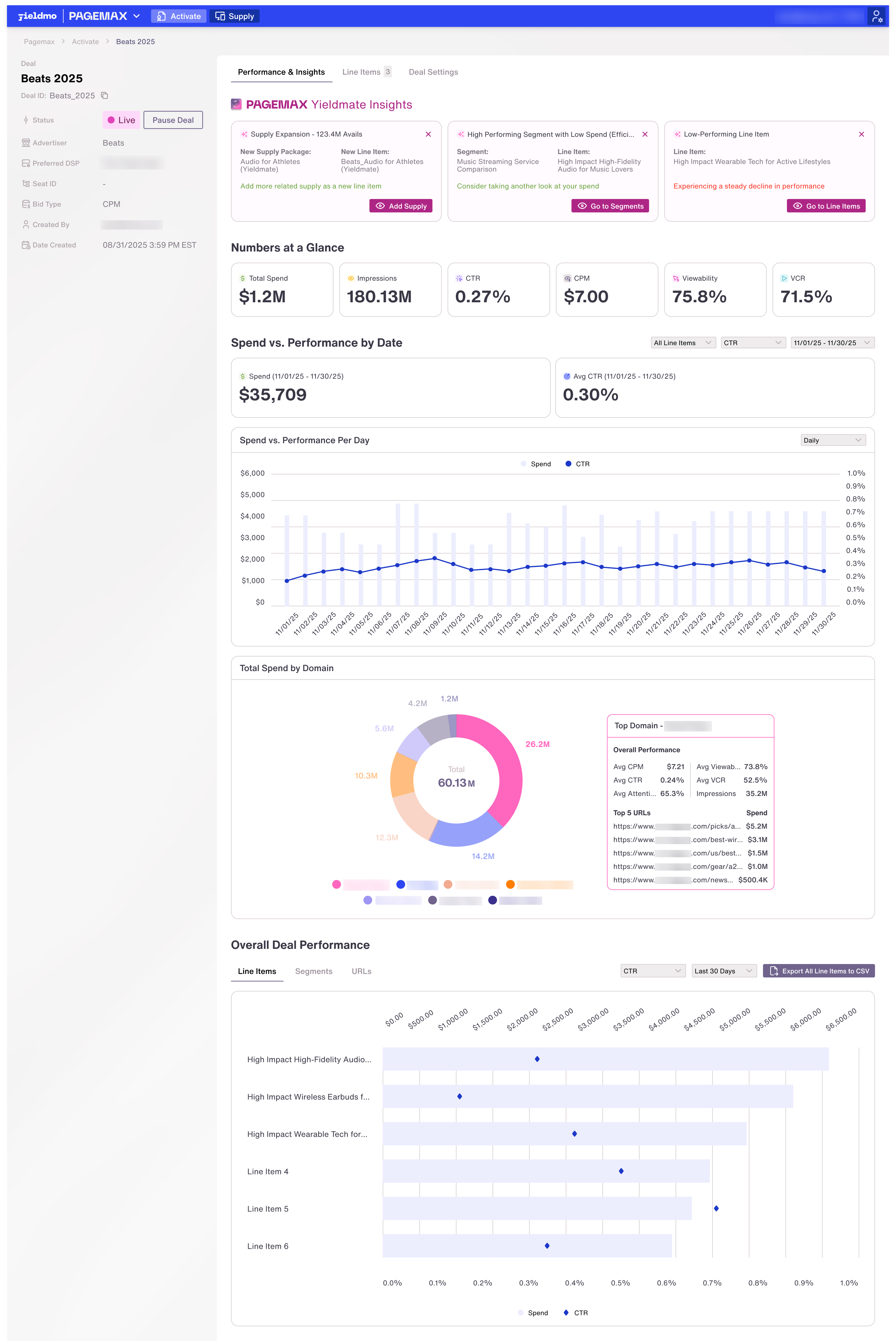Click the Viewability metric icon
This screenshot has width=896, height=1341.
676,278
